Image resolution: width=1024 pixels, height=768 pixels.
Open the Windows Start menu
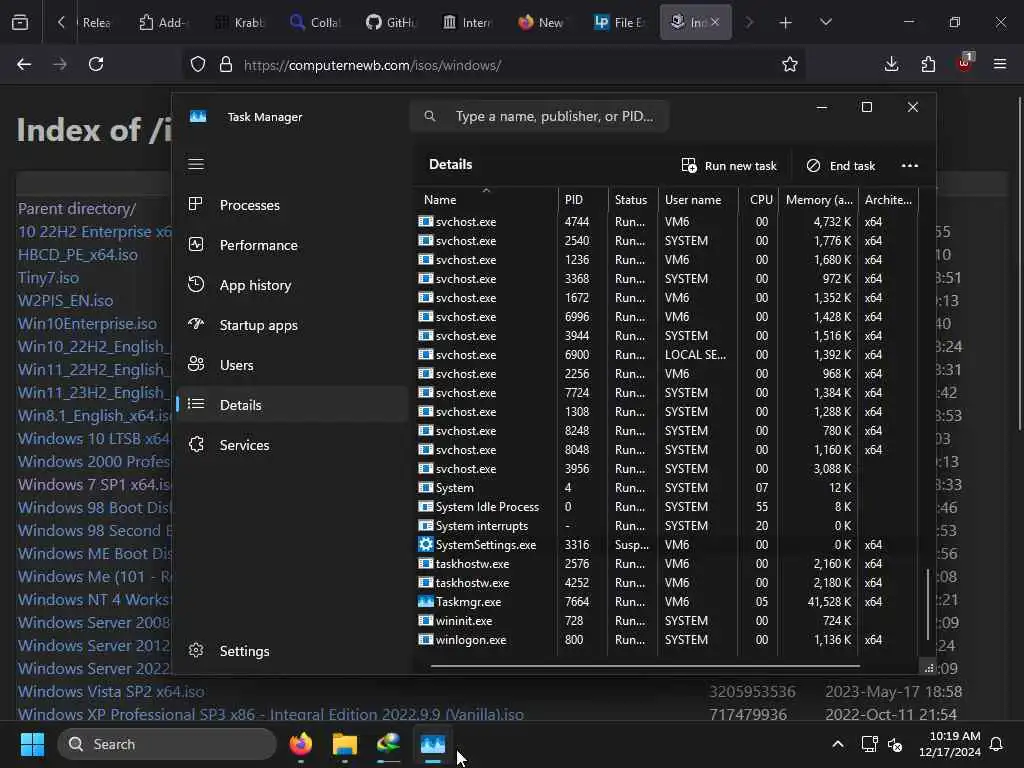(x=32, y=744)
